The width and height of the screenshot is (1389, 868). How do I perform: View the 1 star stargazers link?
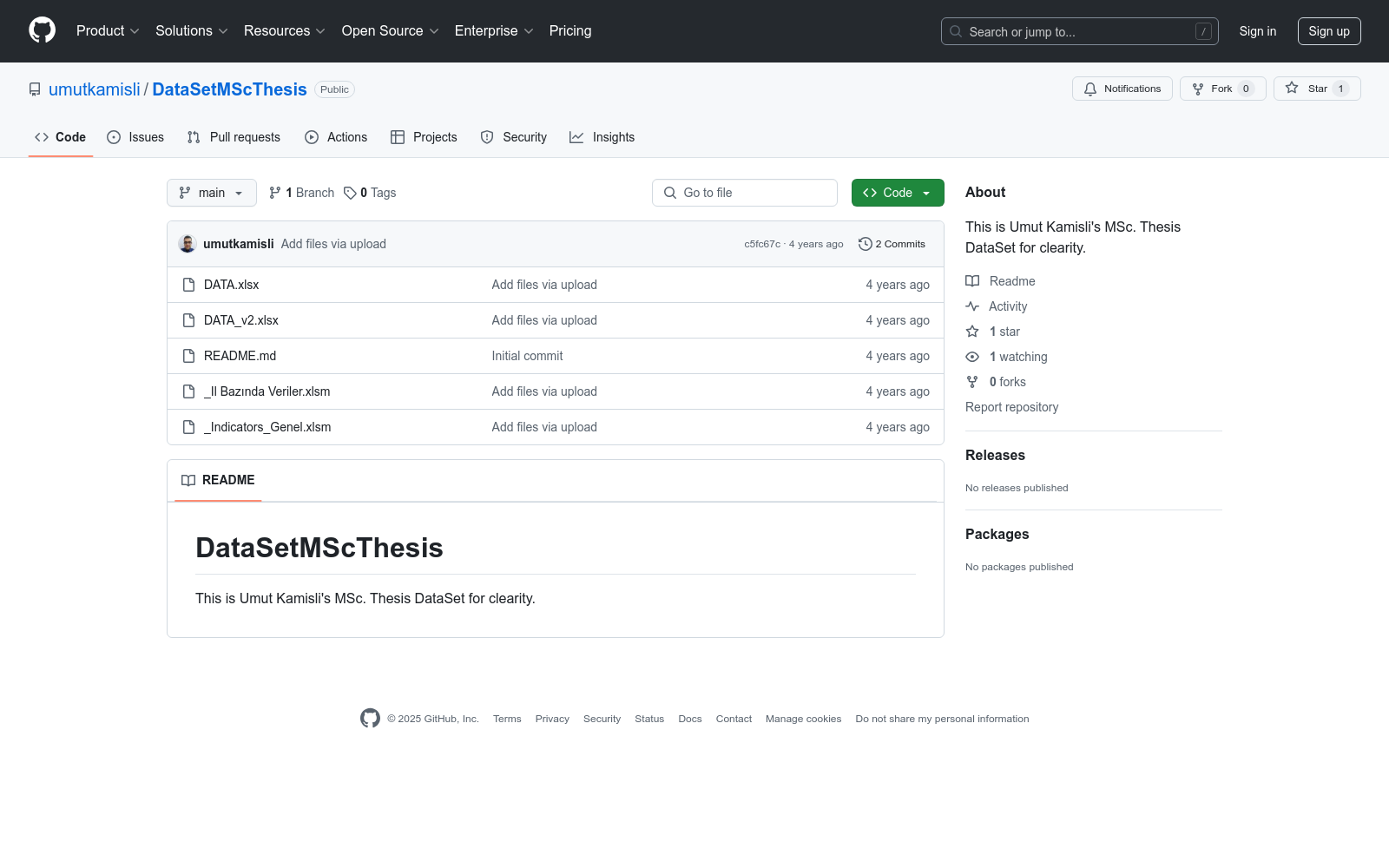(993, 332)
